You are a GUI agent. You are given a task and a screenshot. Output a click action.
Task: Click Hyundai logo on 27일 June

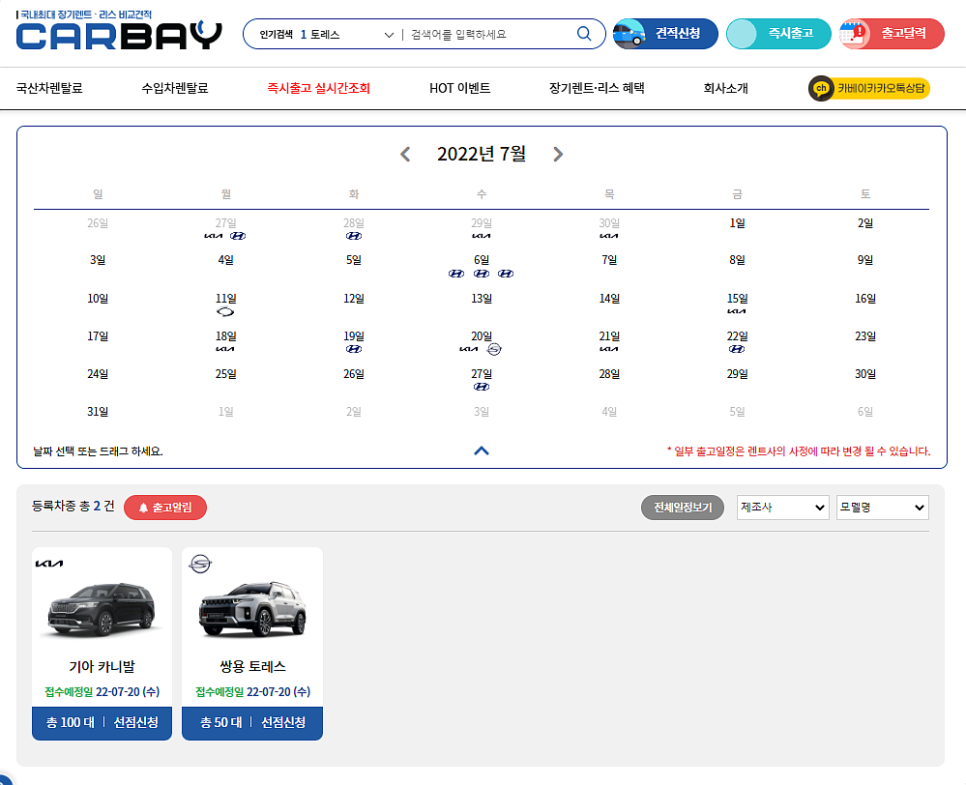(x=238, y=236)
